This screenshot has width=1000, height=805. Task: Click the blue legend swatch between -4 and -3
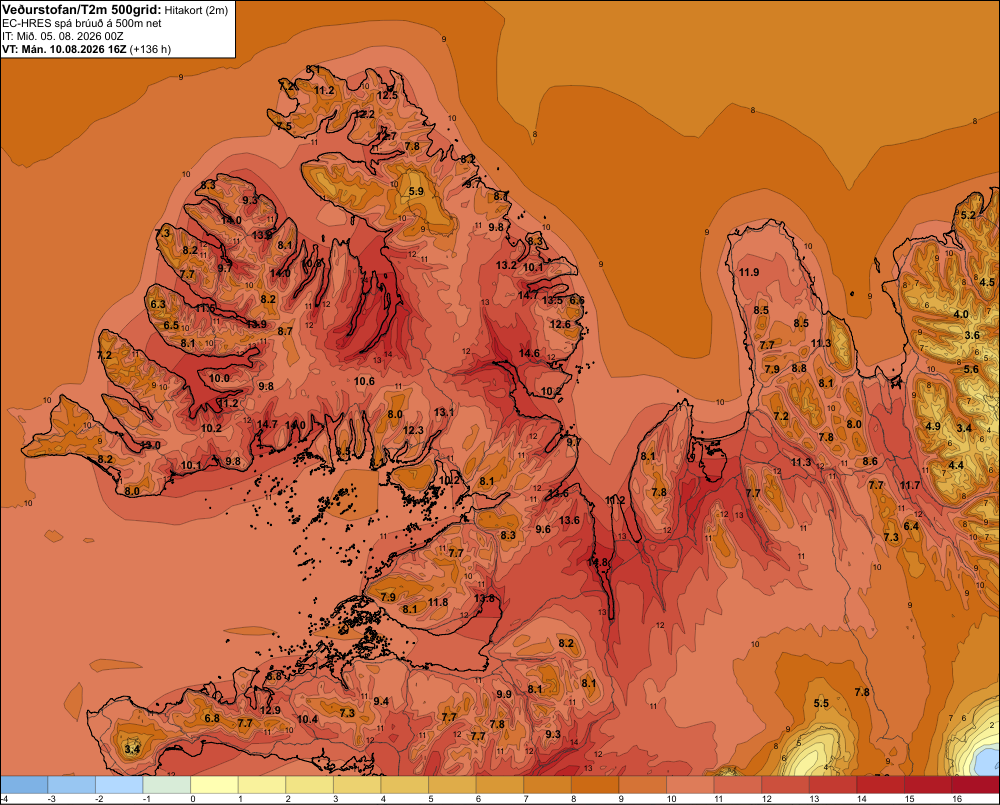pyautogui.click(x=24, y=785)
